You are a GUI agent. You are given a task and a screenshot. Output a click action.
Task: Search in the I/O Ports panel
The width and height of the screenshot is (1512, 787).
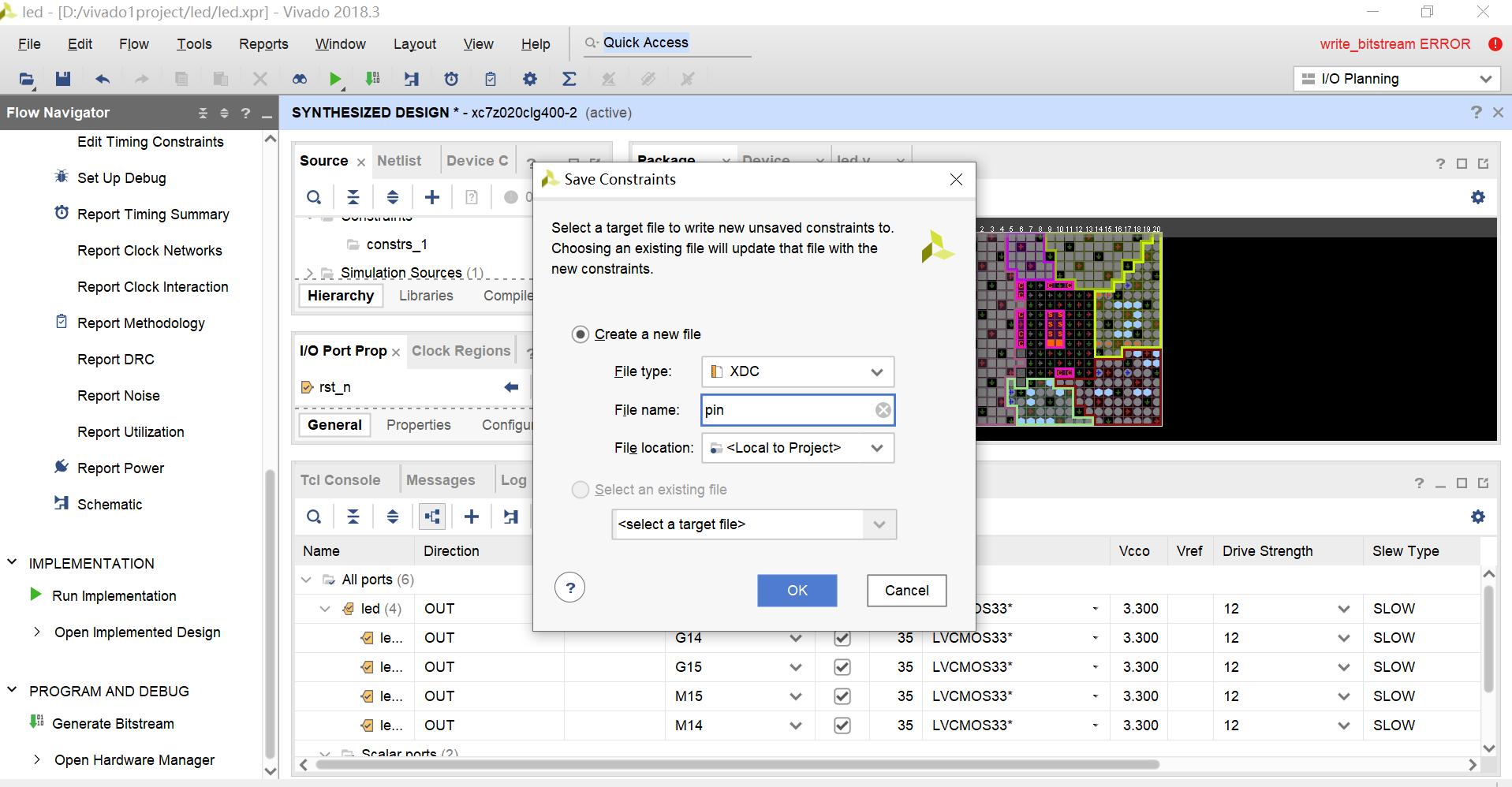click(x=314, y=517)
